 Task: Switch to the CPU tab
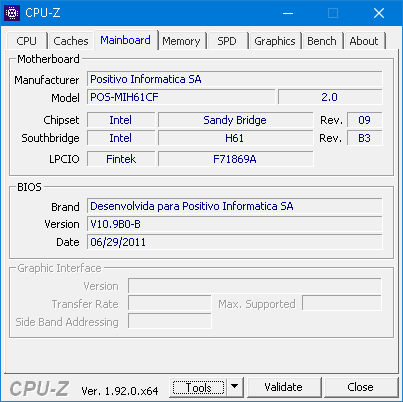26,41
